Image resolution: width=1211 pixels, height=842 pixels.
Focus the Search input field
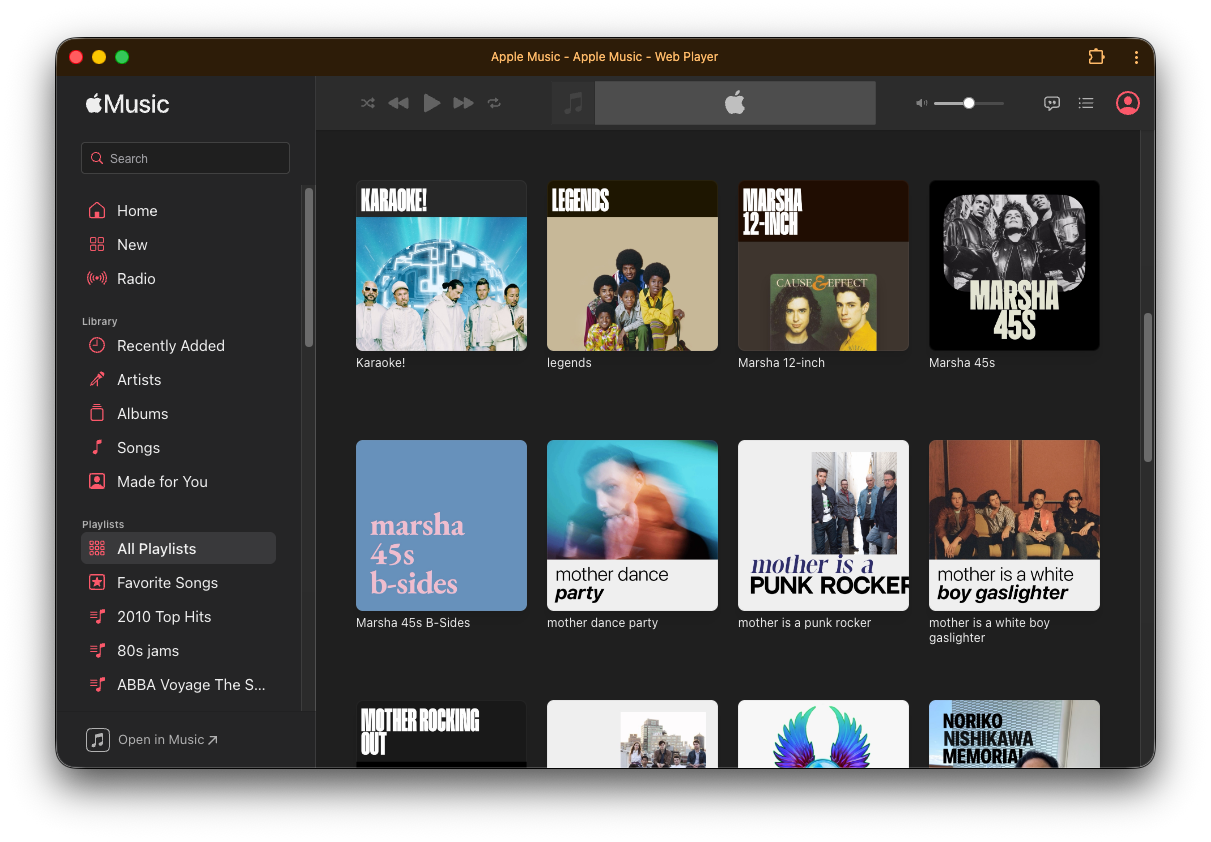pyautogui.click(x=185, y=158)
